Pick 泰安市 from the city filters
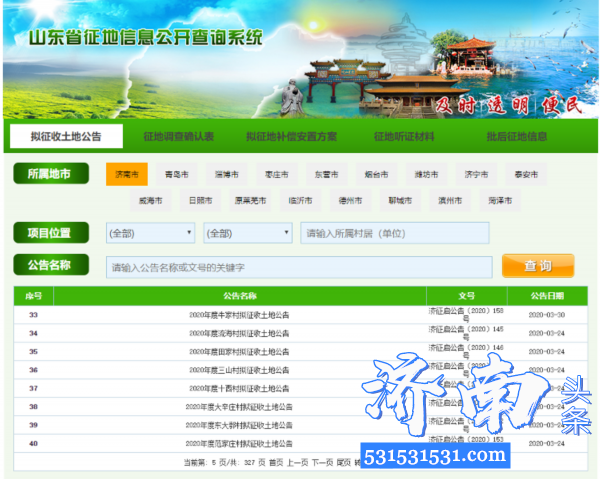 point(526,174)
